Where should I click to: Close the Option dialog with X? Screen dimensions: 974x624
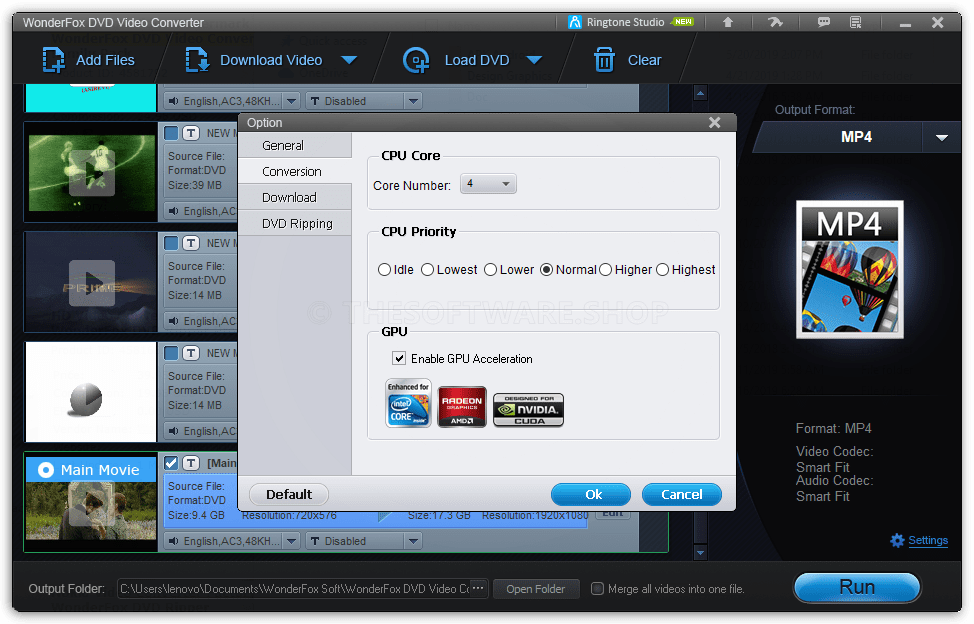tap(714, 123)
